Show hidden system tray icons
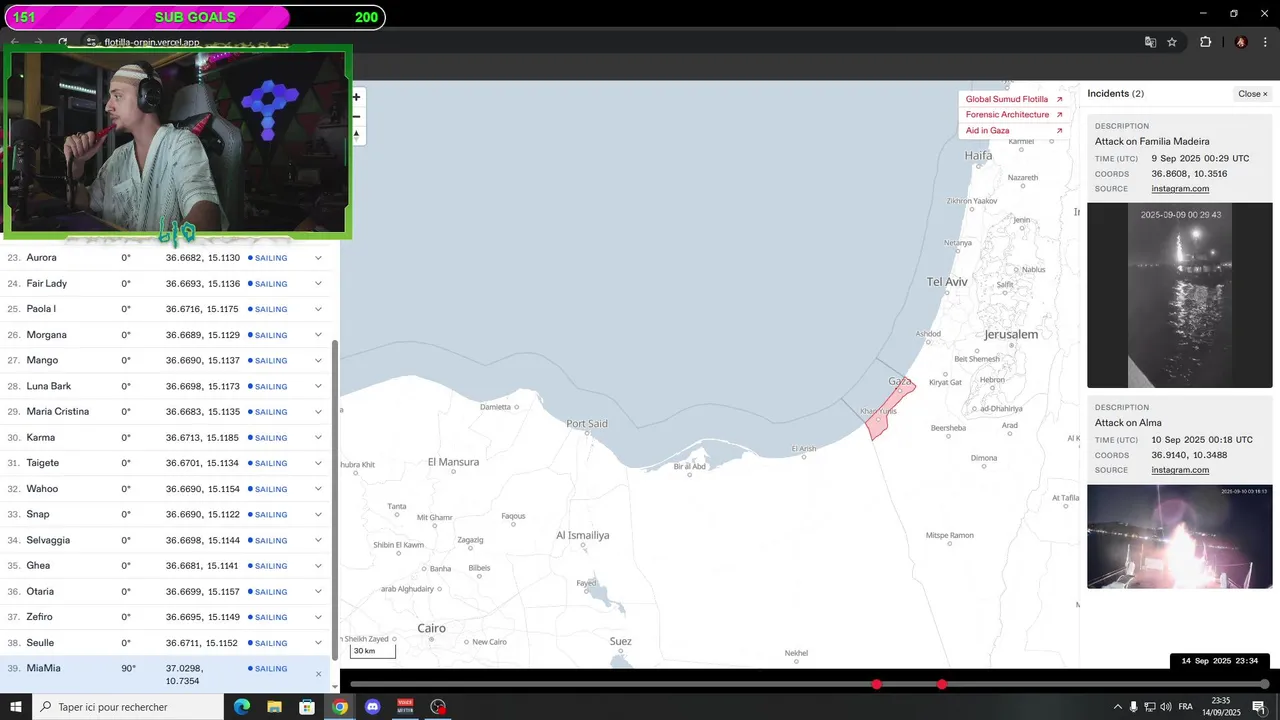The width and height of the screenshot is (1280, 720). [1117, 707]
